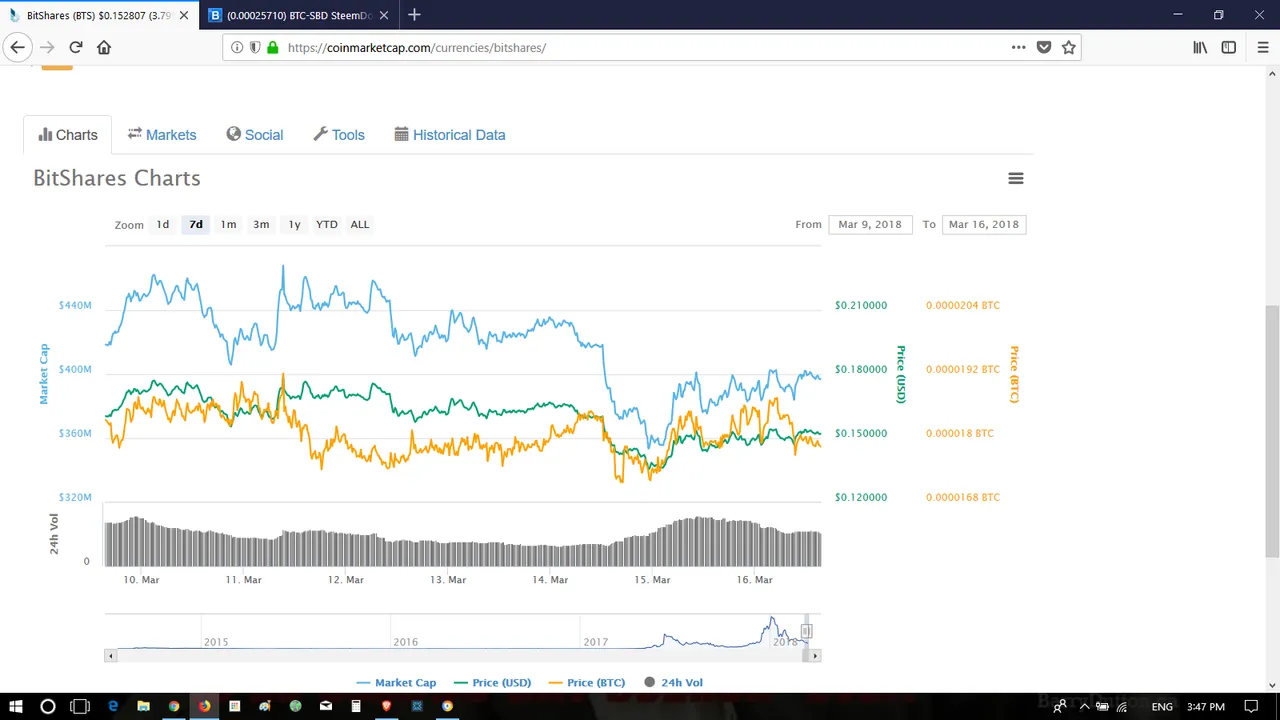Screen dimensions: 1280x720
Task: Reload the page
Action: click(76, 47)
